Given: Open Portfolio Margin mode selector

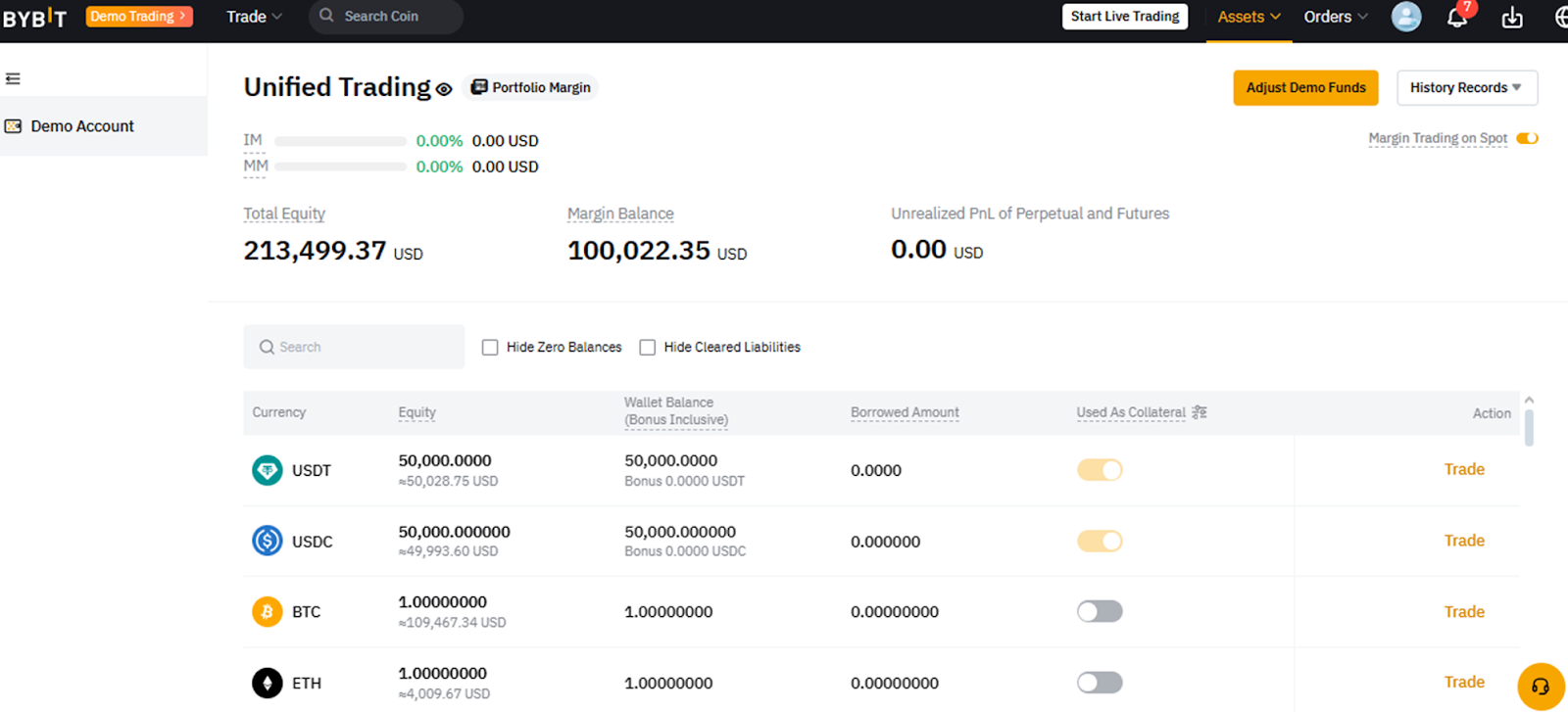Looking at the screenshot, I should pos(530,87).
